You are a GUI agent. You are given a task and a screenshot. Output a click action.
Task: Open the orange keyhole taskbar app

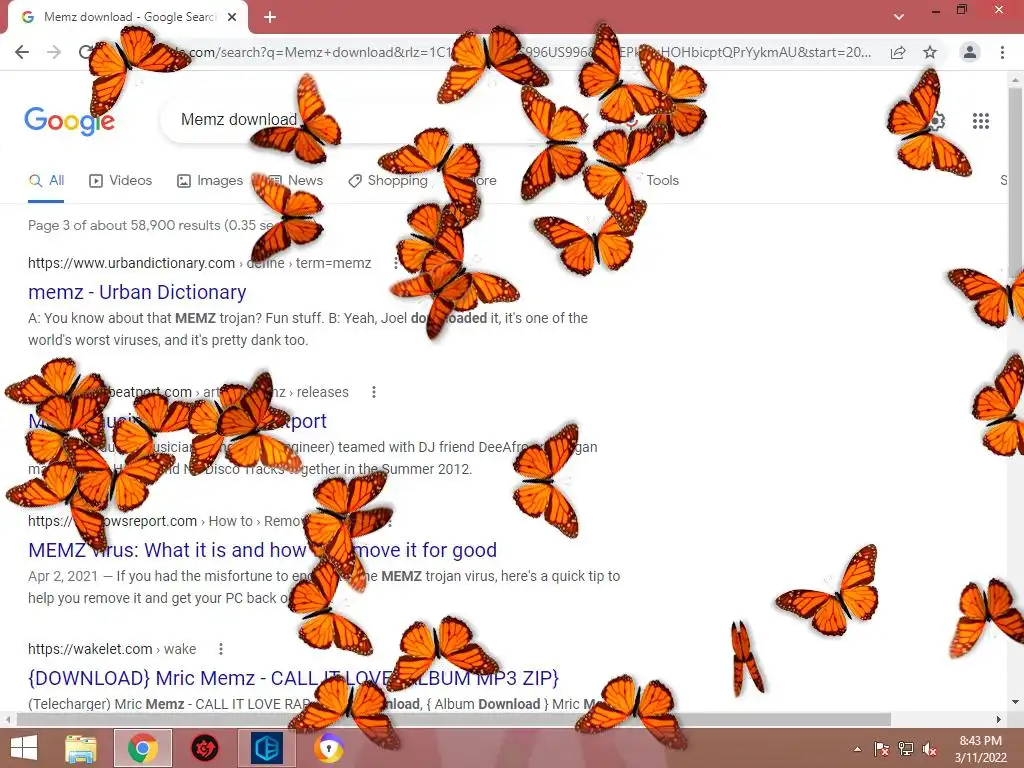(x=328, y=748)
